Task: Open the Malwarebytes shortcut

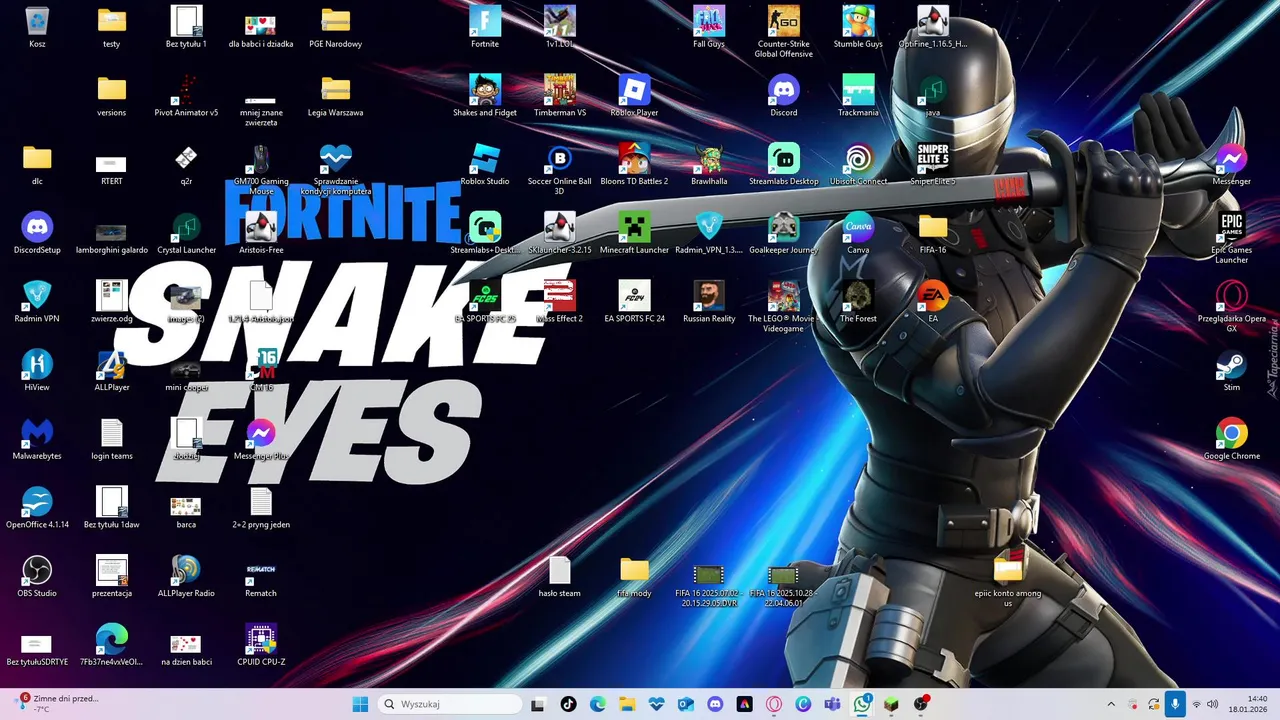Action: tap(37, 439)
